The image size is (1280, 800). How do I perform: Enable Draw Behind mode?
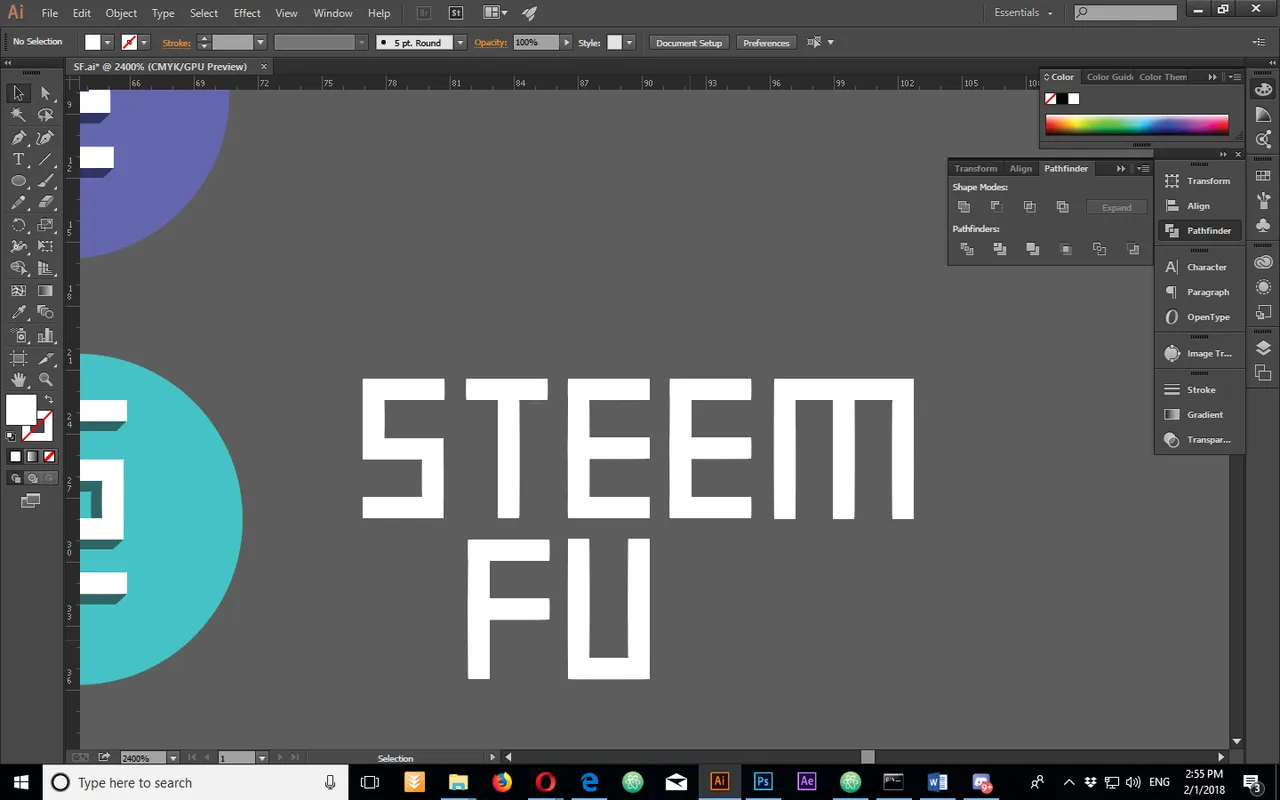31,478
